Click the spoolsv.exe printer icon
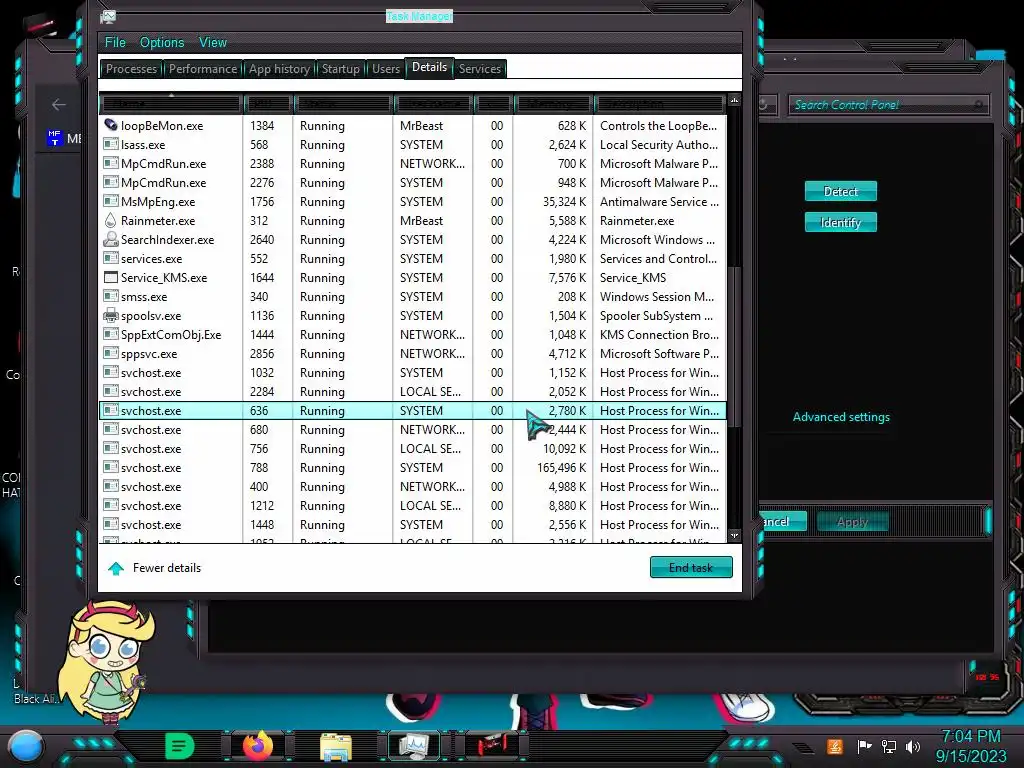This screenshot has height=768, width=1024. click(111, 316)
